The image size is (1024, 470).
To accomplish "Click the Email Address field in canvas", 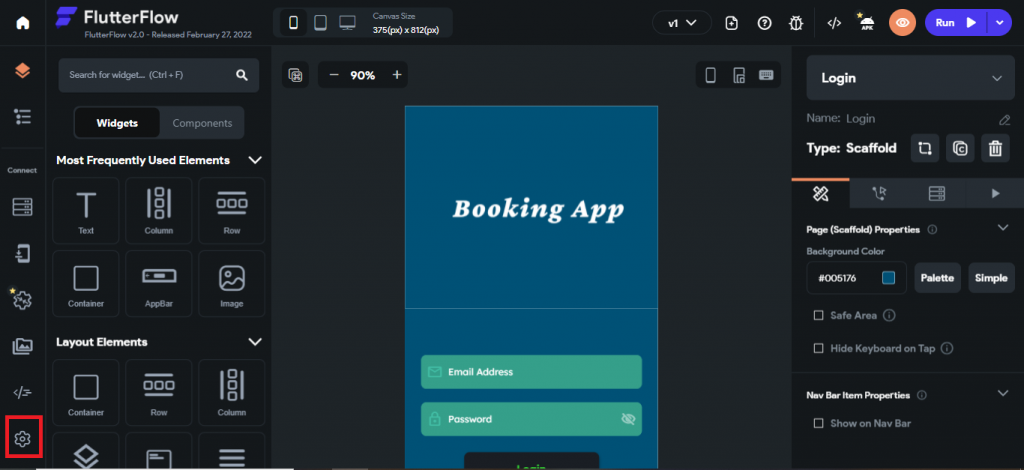I will click(531, 372).
